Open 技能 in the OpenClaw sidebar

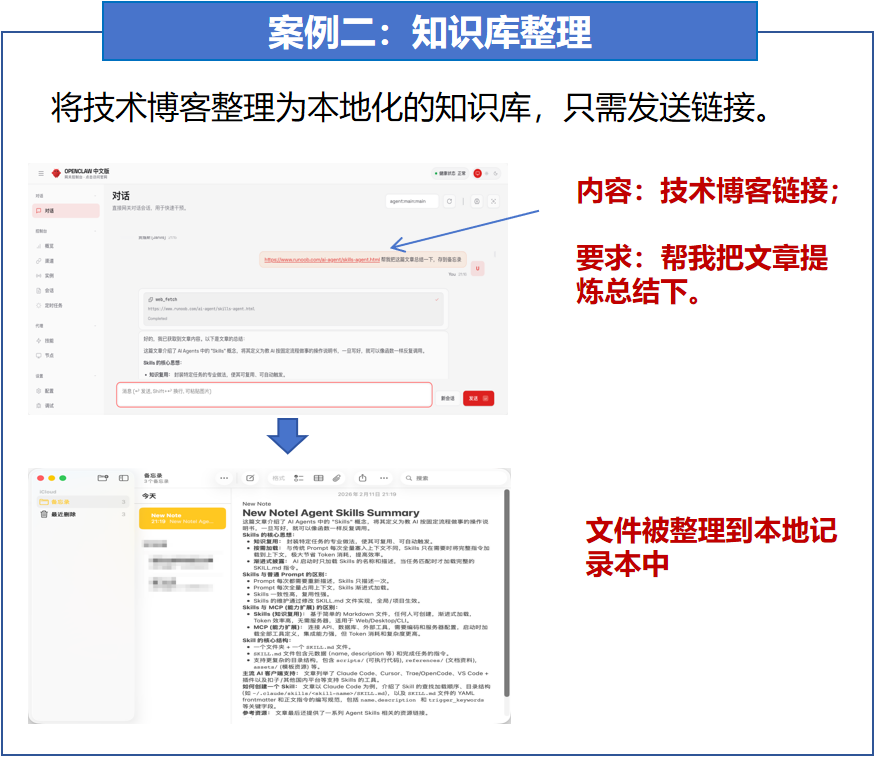(49, 340)
